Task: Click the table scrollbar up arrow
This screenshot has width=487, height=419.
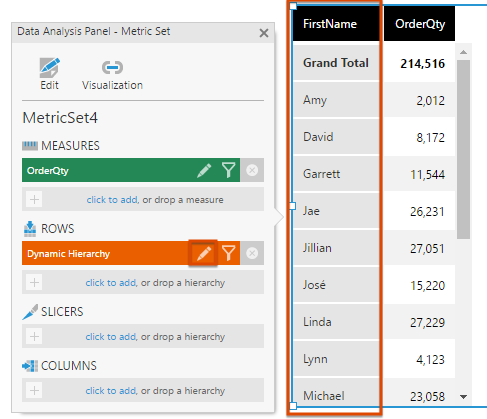Action: pyautogui.click(x=463, y=52)
